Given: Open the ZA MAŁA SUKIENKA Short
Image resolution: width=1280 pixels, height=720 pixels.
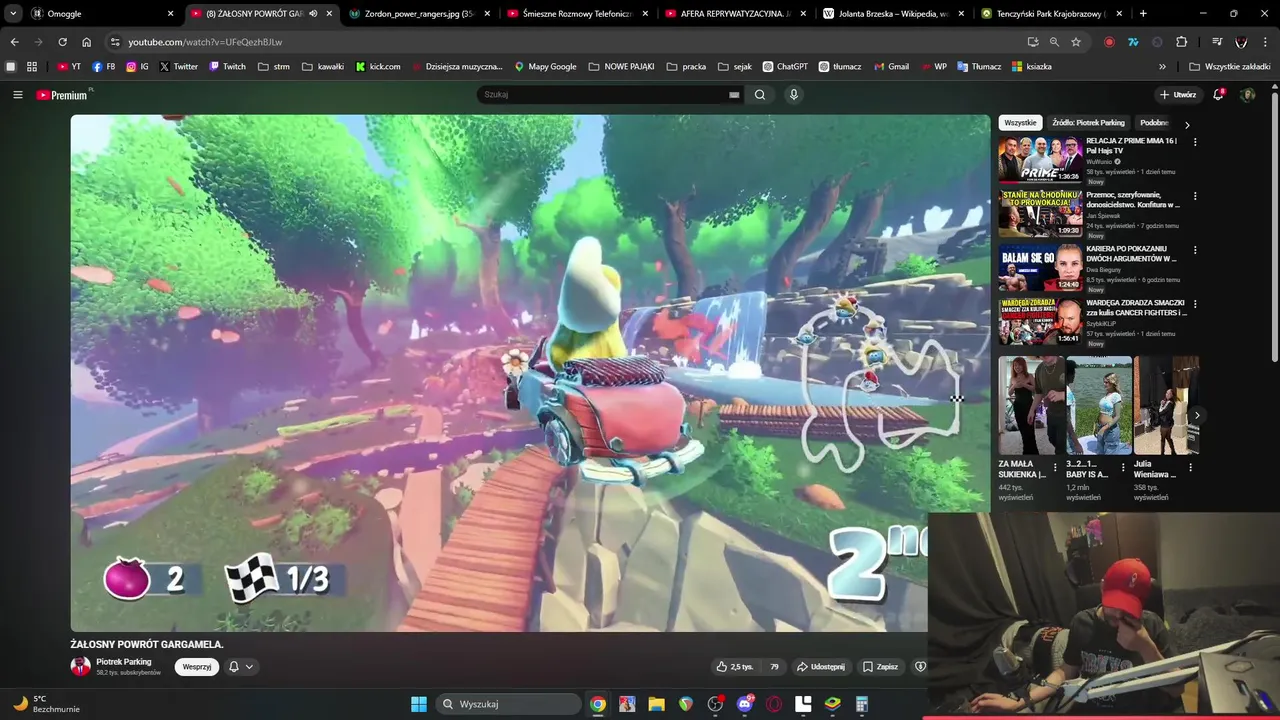Looking at the screenshot, I should click(1030, 405).
